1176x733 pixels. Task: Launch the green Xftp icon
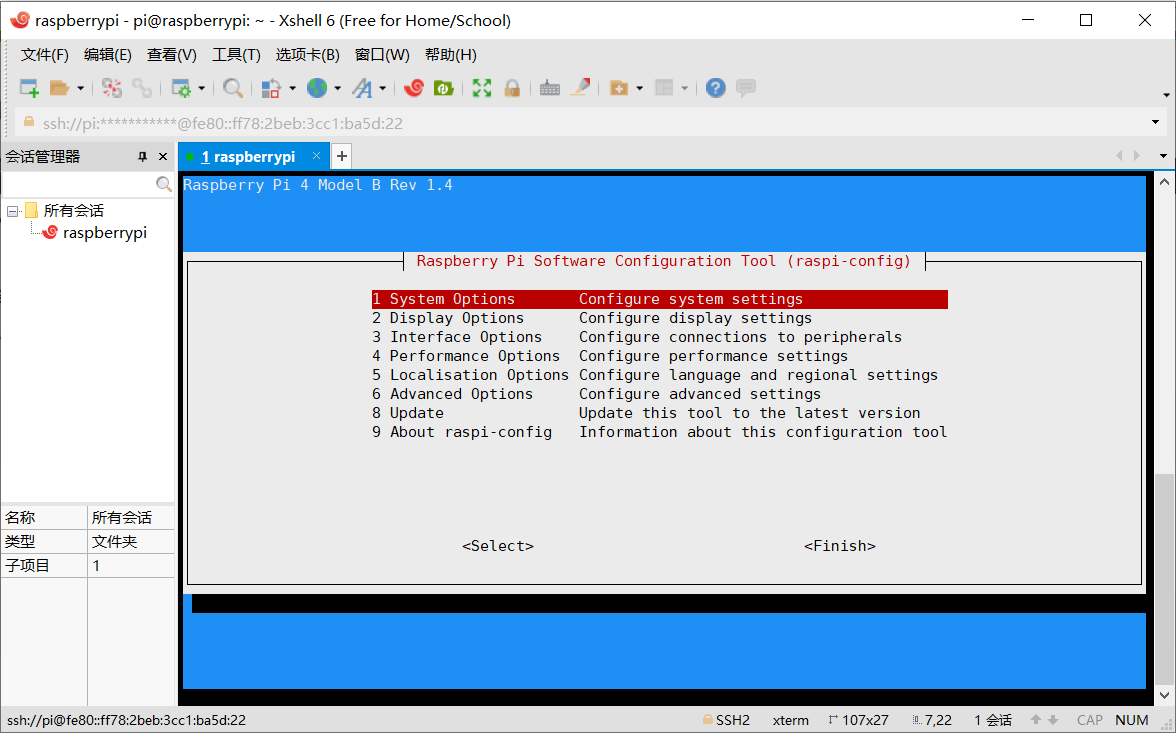coord(443,88)
